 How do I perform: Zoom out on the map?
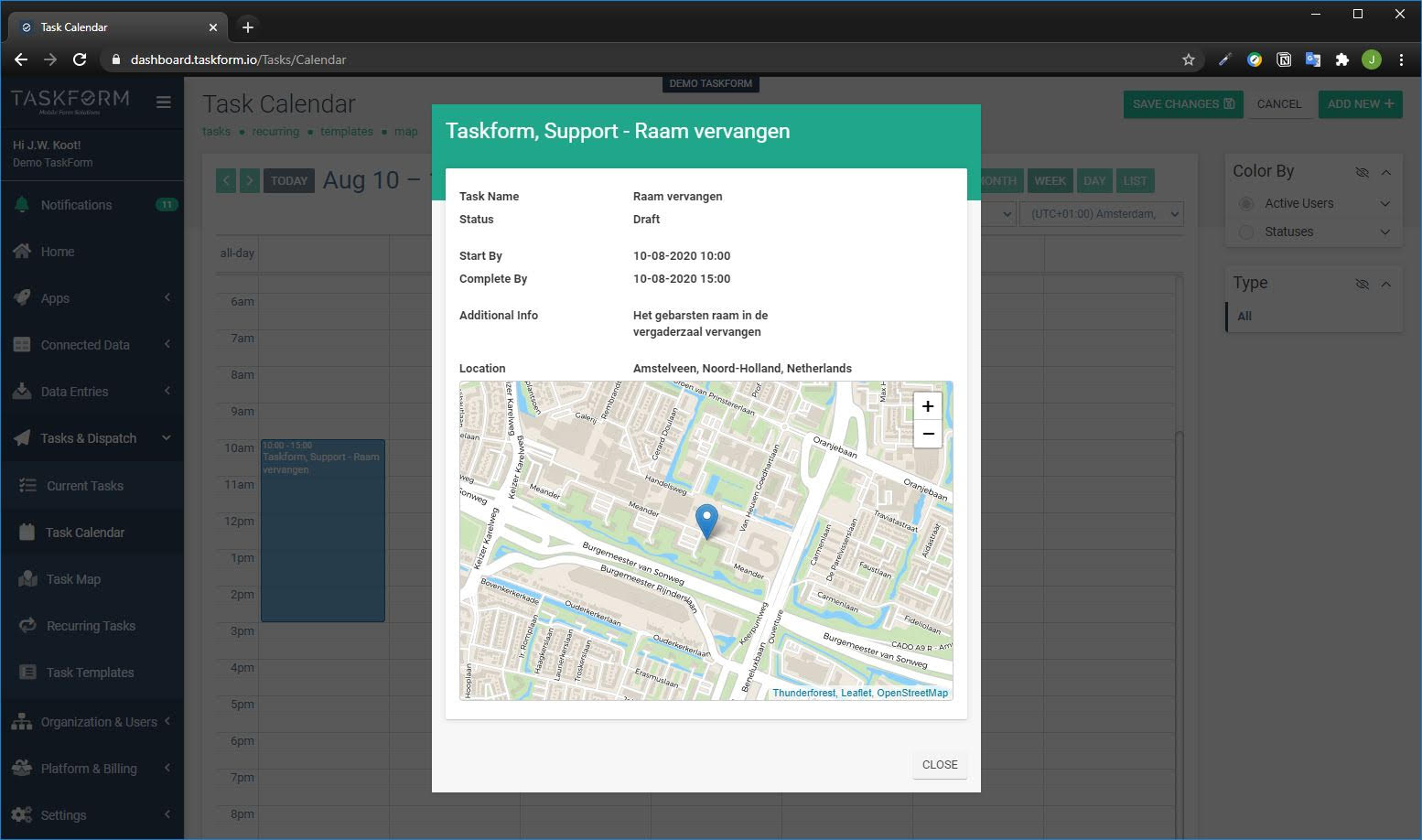(928, 434)
